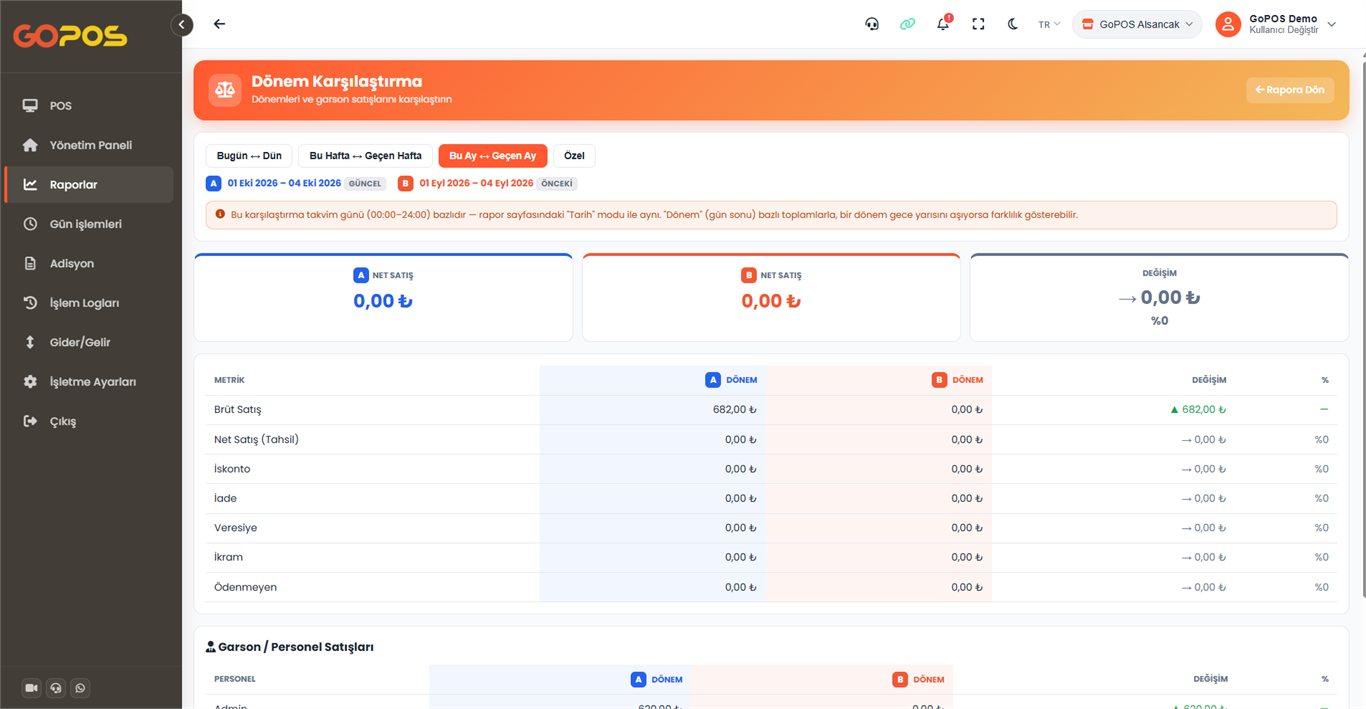1366x709 pixels.
Task: Click the video camera icon in sidebar footer
Action: click(x=31, y=688)
